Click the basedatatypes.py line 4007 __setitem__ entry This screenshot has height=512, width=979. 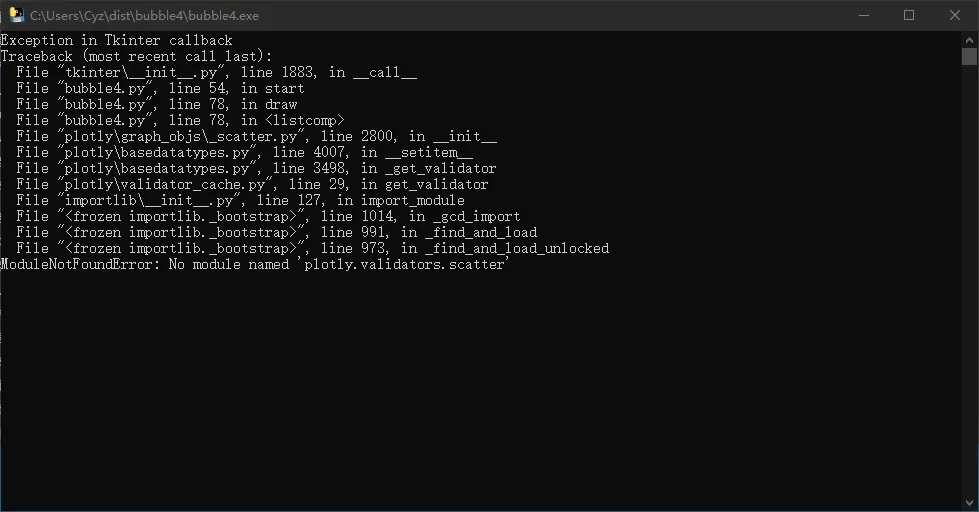(244, 152)
